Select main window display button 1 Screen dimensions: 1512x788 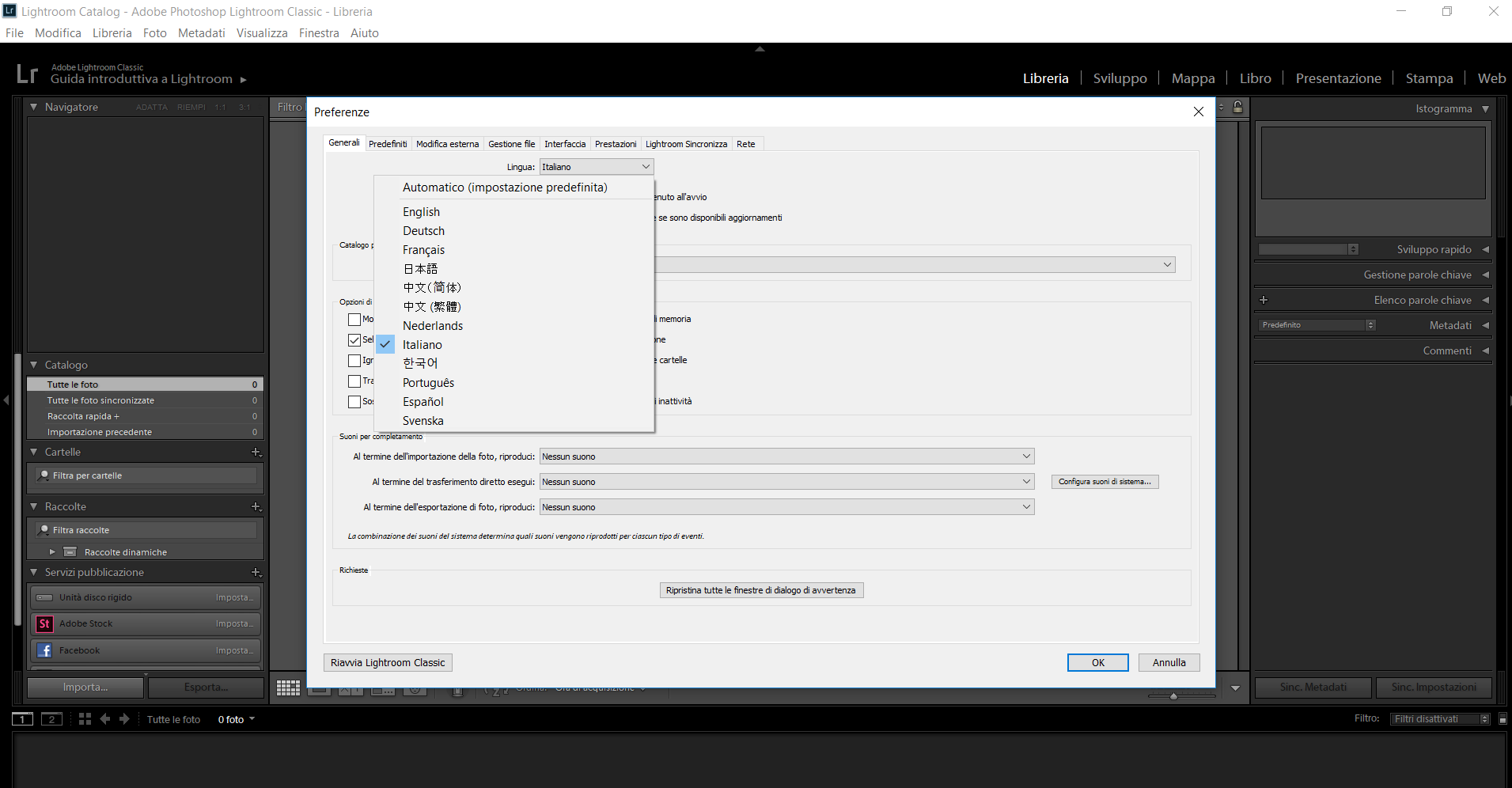point(22,719)
